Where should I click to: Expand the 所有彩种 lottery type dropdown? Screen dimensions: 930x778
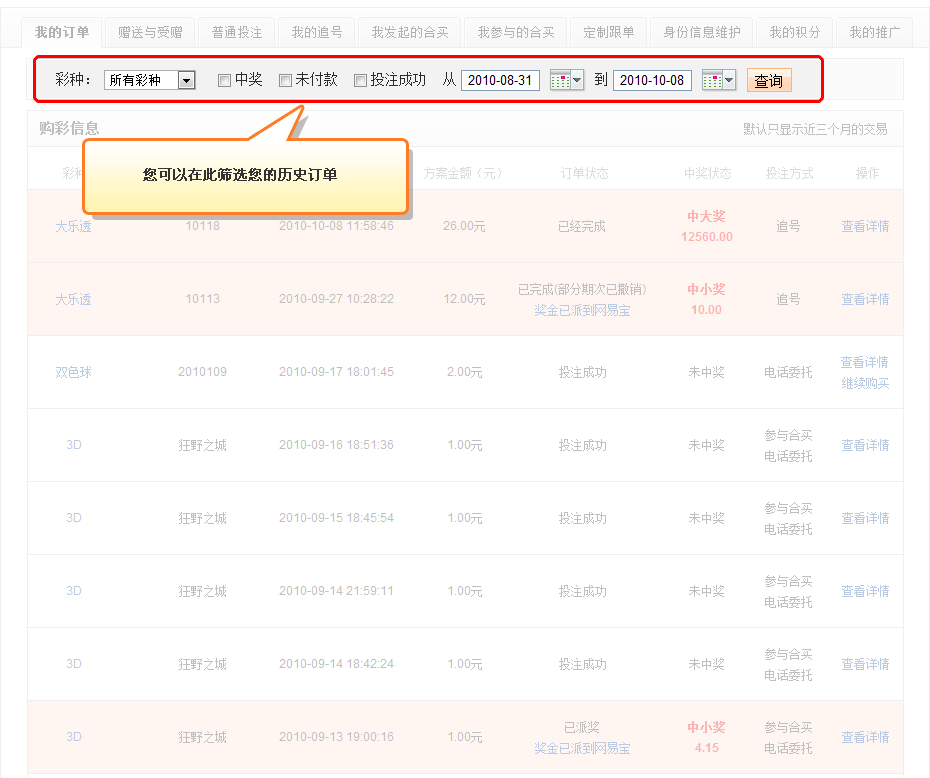[186, 81]
